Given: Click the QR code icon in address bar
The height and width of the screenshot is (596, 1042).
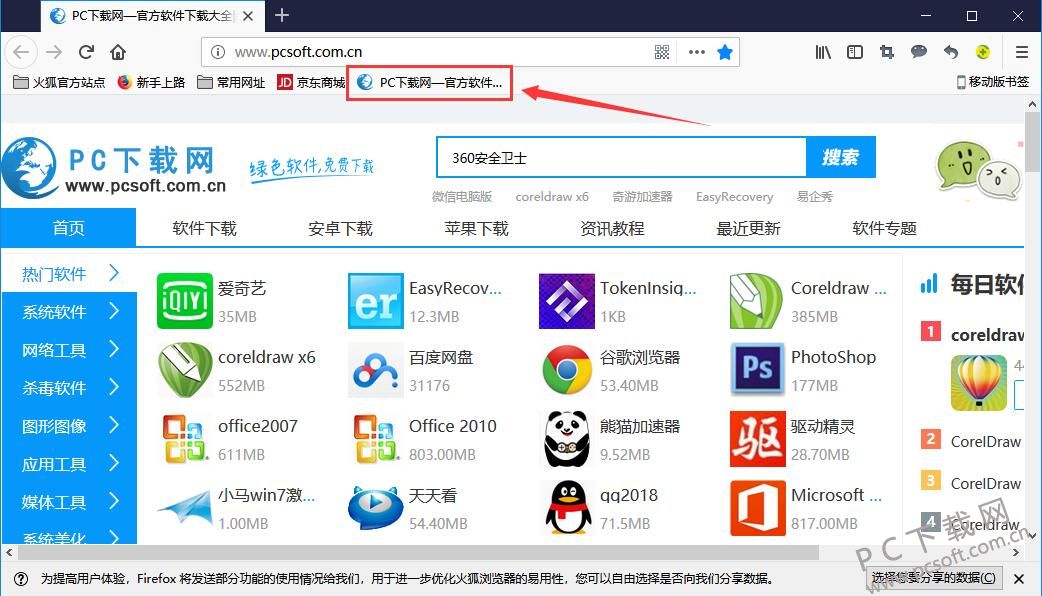Looking at the screenshot, I should coord(662,52).
